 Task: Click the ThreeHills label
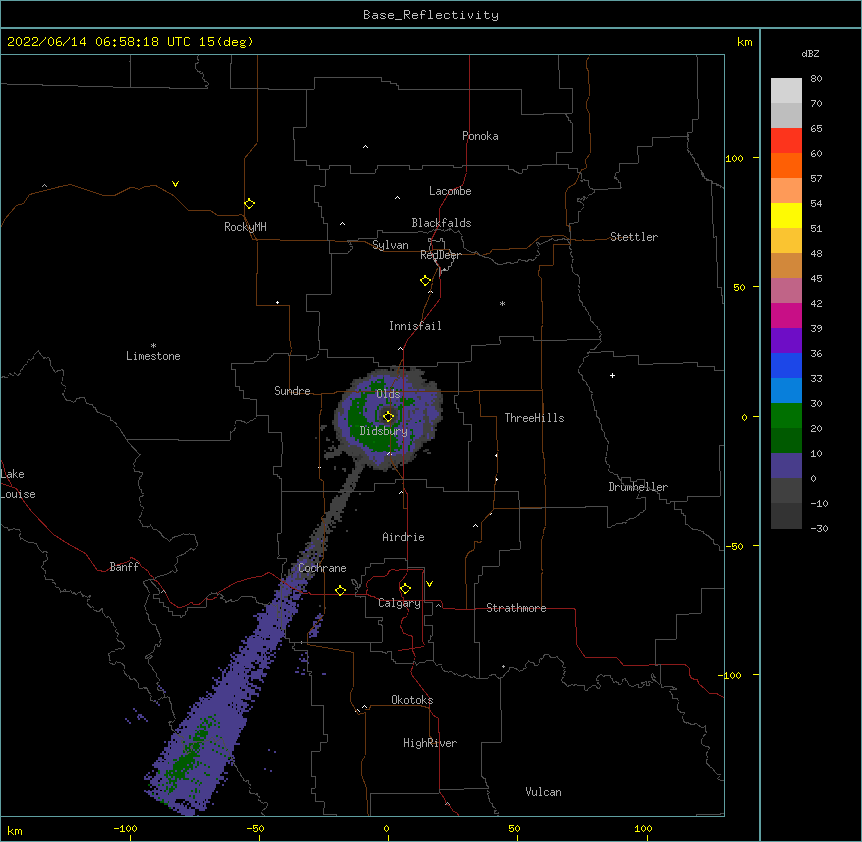coord(534,418)
